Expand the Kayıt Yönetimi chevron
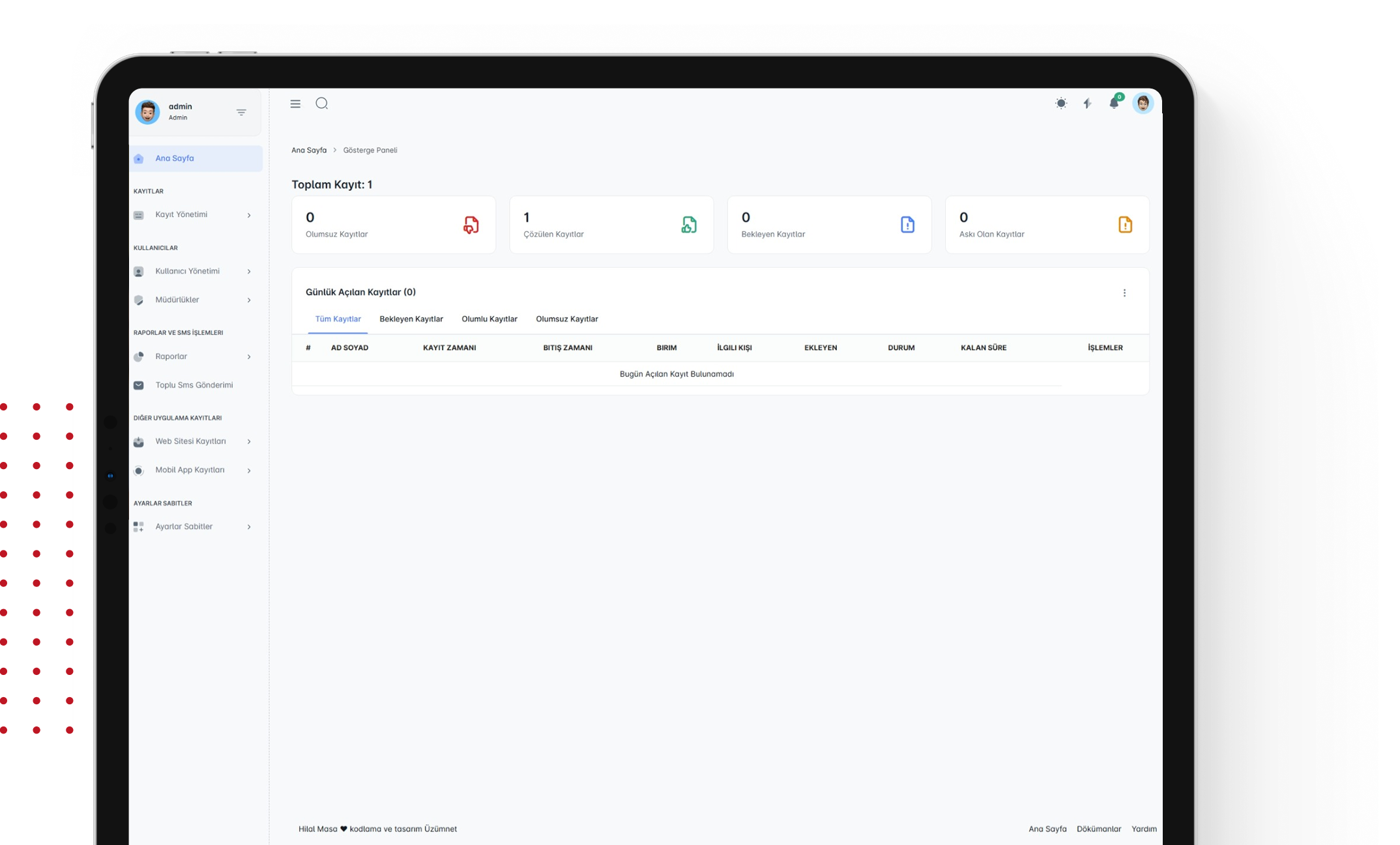The image size is (1400, 845). coord(249,215)
